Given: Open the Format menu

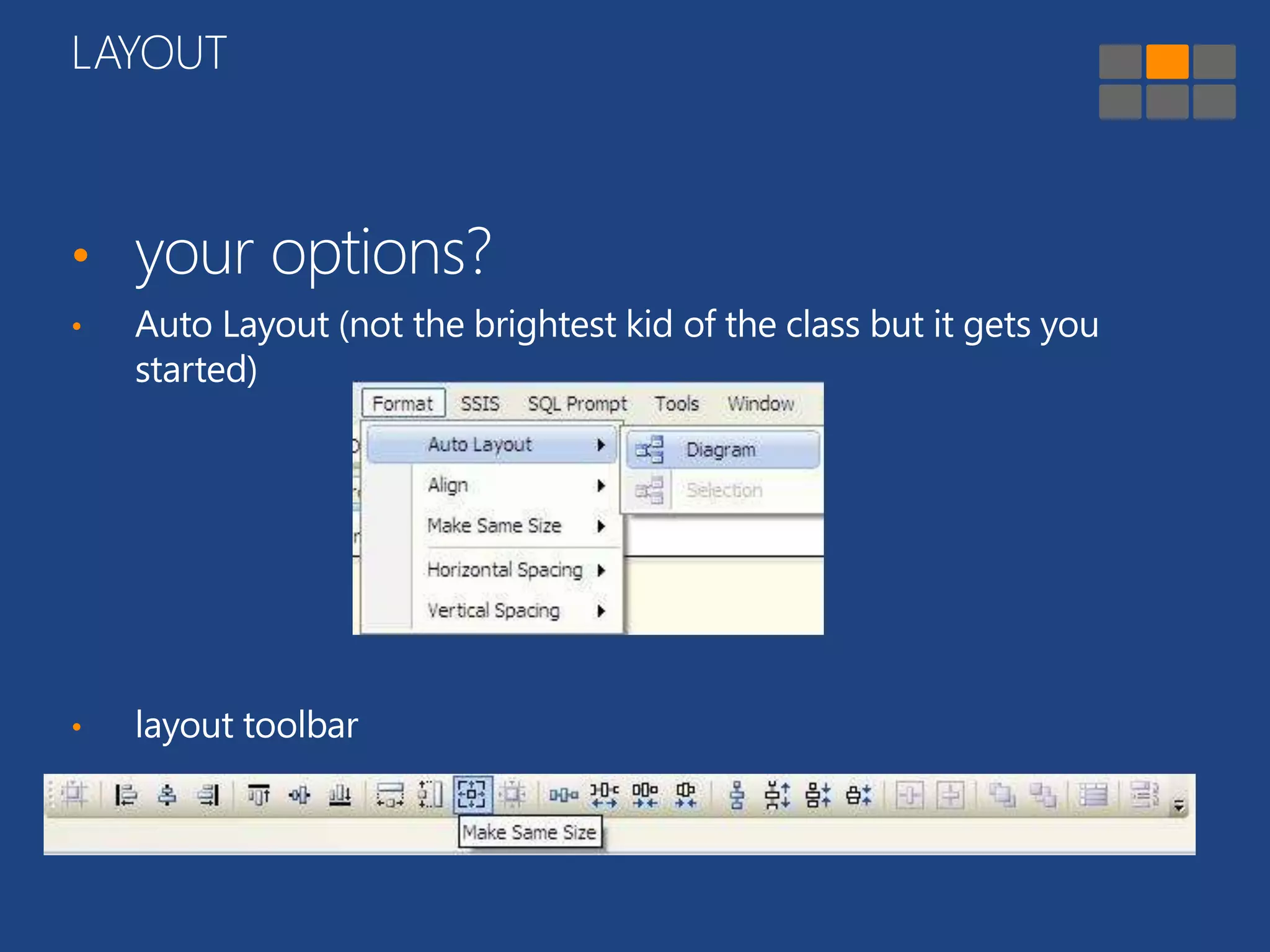Looking at the screenshot, I should tap(403, 403).
